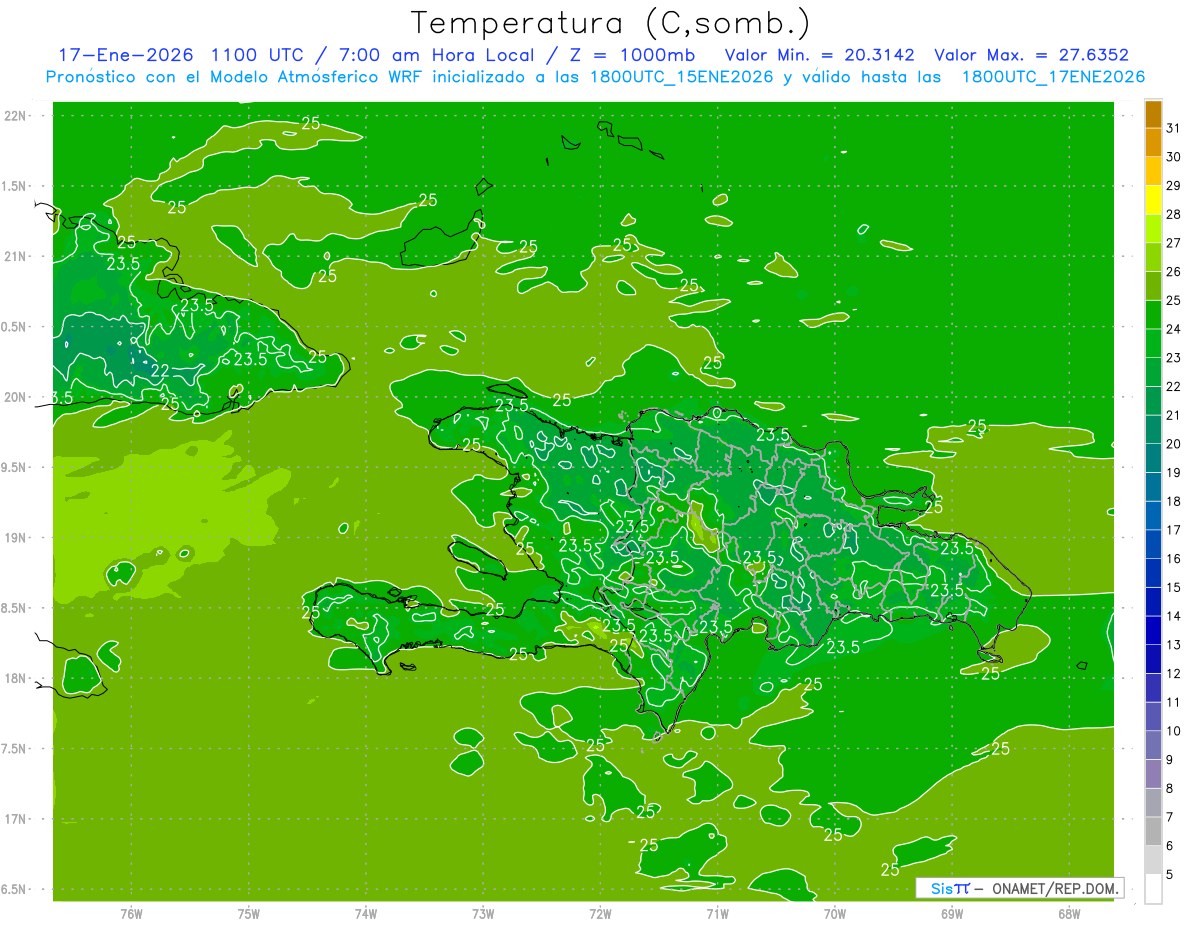Click the "Temperatura (C,somb.)" chart title
This screenshot has width=1200, height=927.
tap(611, 22)
